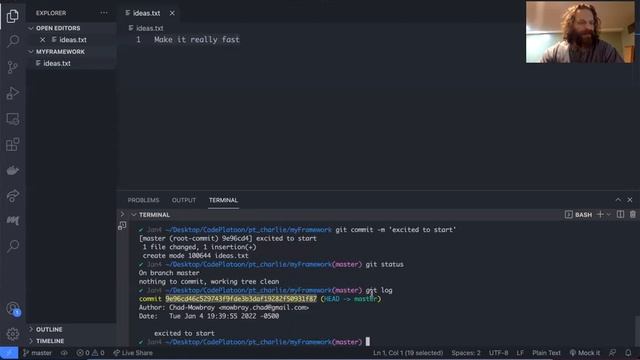This screenshot has height=360, width=640.
Task: Close the bottom panel
Action: [x=630, y=200]
